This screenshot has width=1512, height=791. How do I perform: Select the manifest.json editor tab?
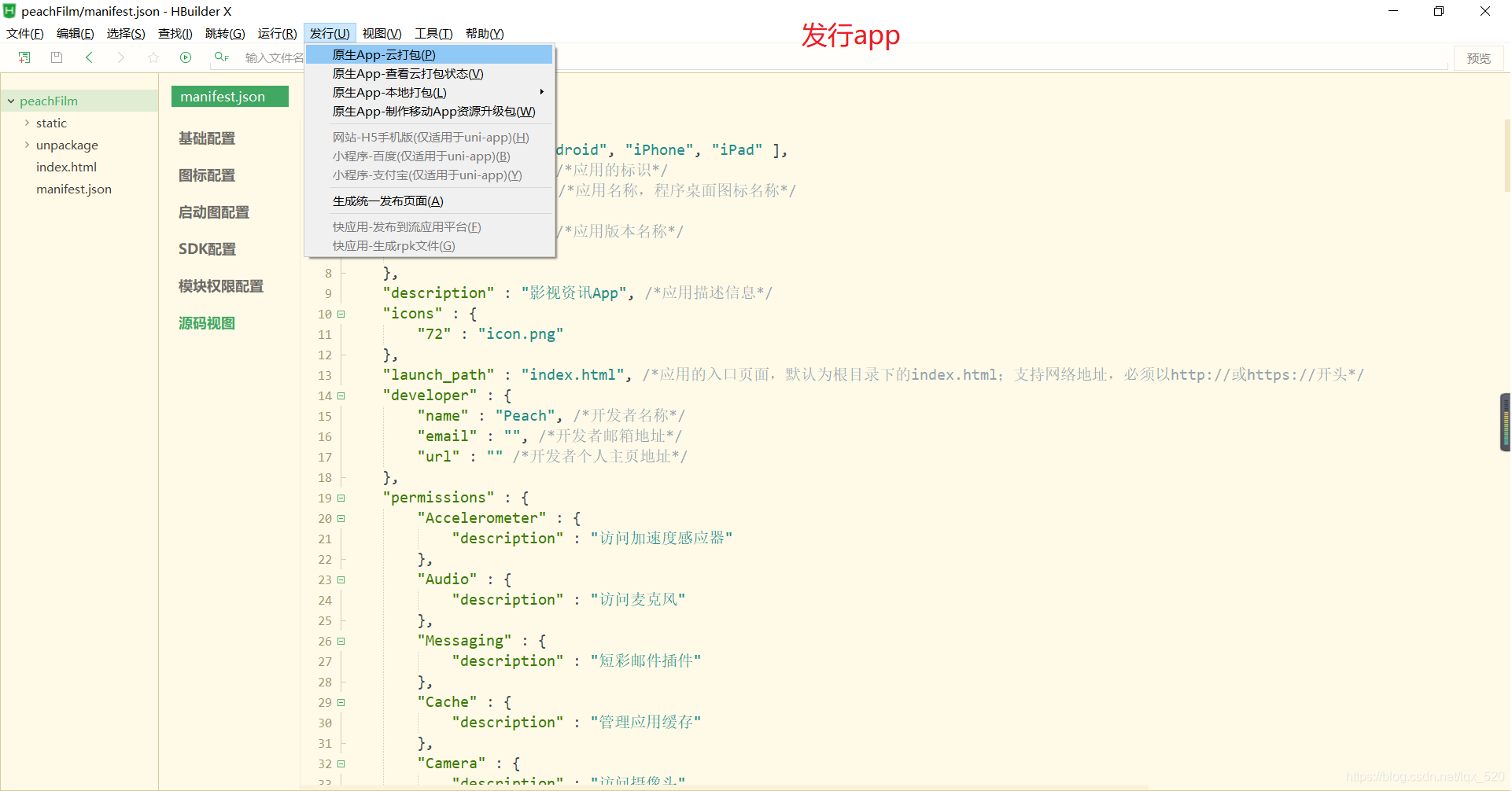[x=230, y=96]
